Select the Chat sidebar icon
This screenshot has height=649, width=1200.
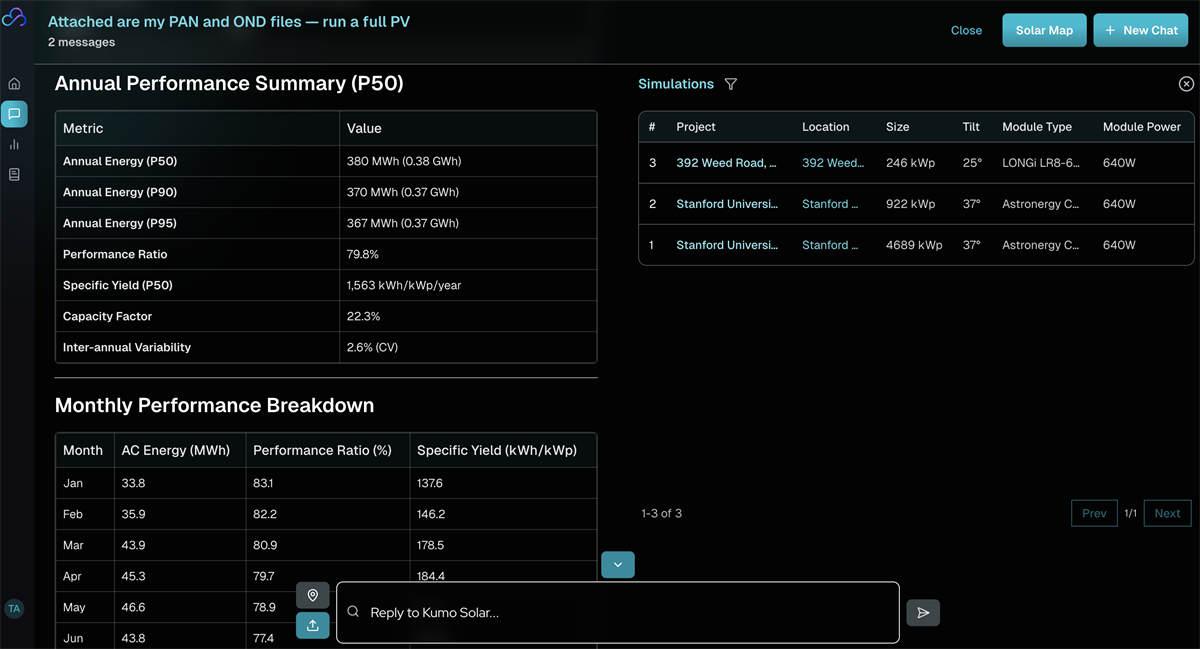pos(14,114)
